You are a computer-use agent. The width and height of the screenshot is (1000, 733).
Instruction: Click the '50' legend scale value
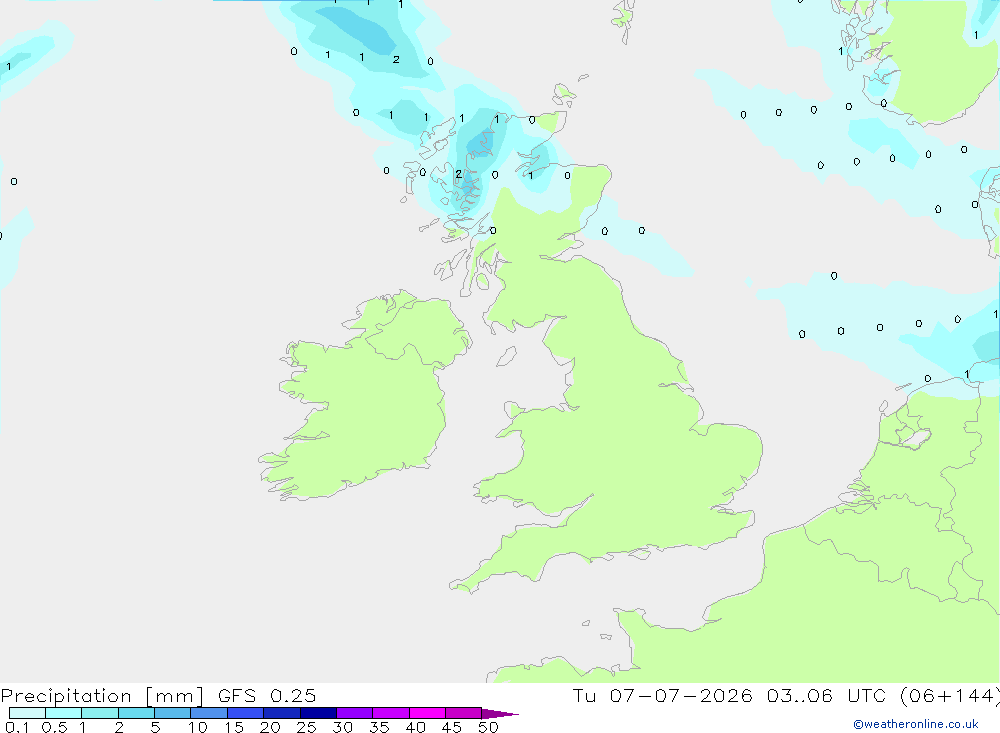coord(489,727)
